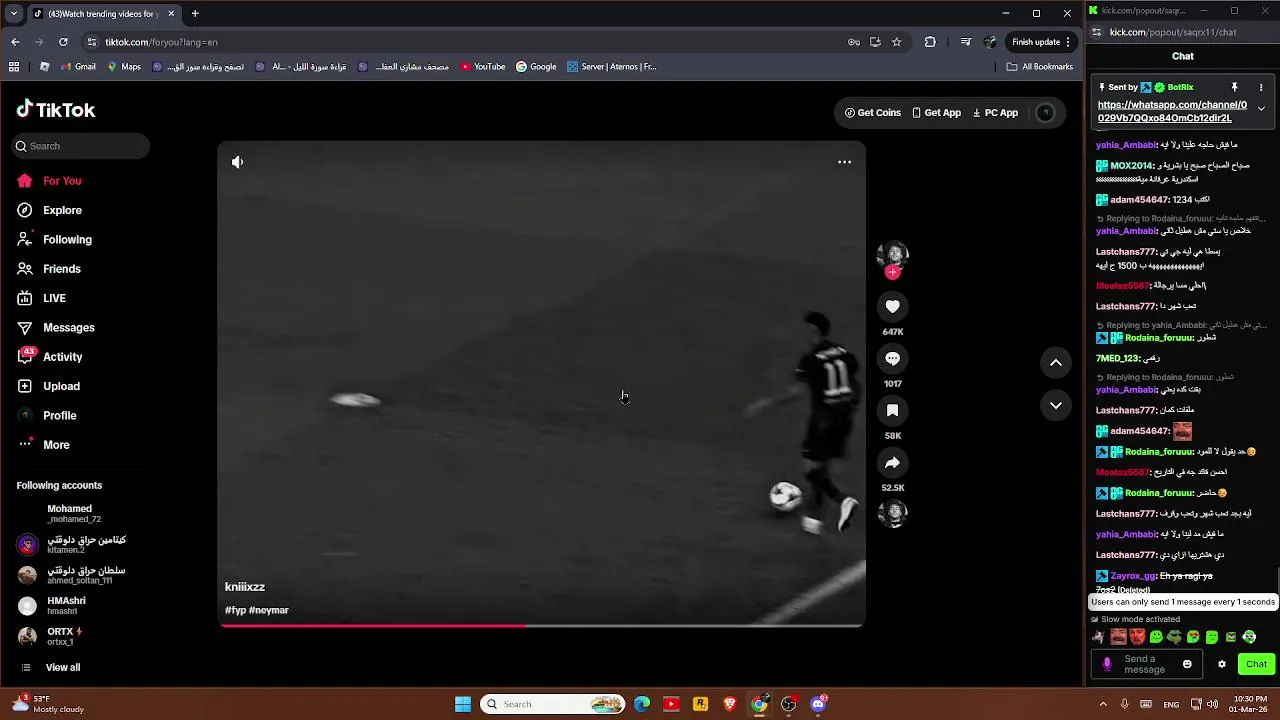The height and width of the screenshot is (720, 1280).
Task: Open the Following feed
Action: (x=55, y=240)
